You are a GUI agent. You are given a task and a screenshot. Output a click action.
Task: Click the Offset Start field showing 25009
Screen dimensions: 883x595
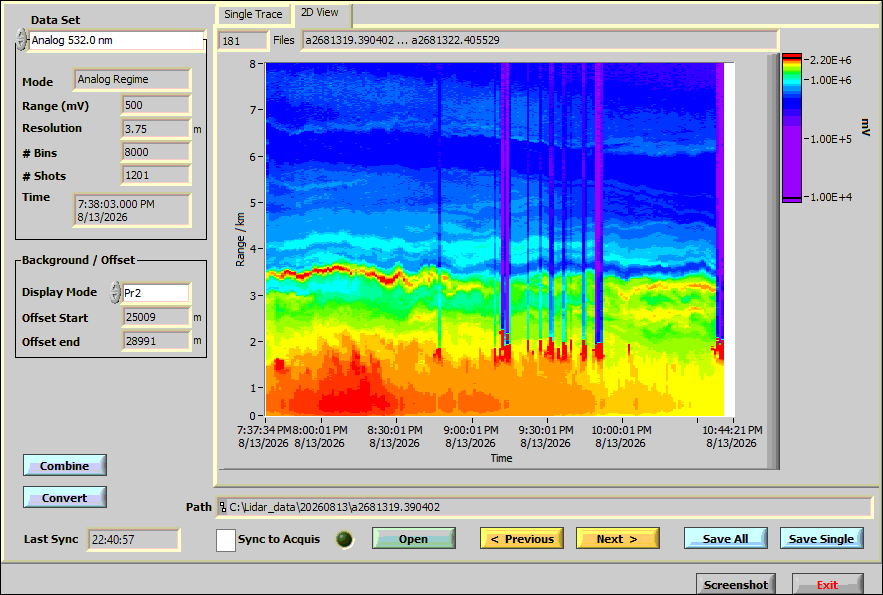coord(156,317)
